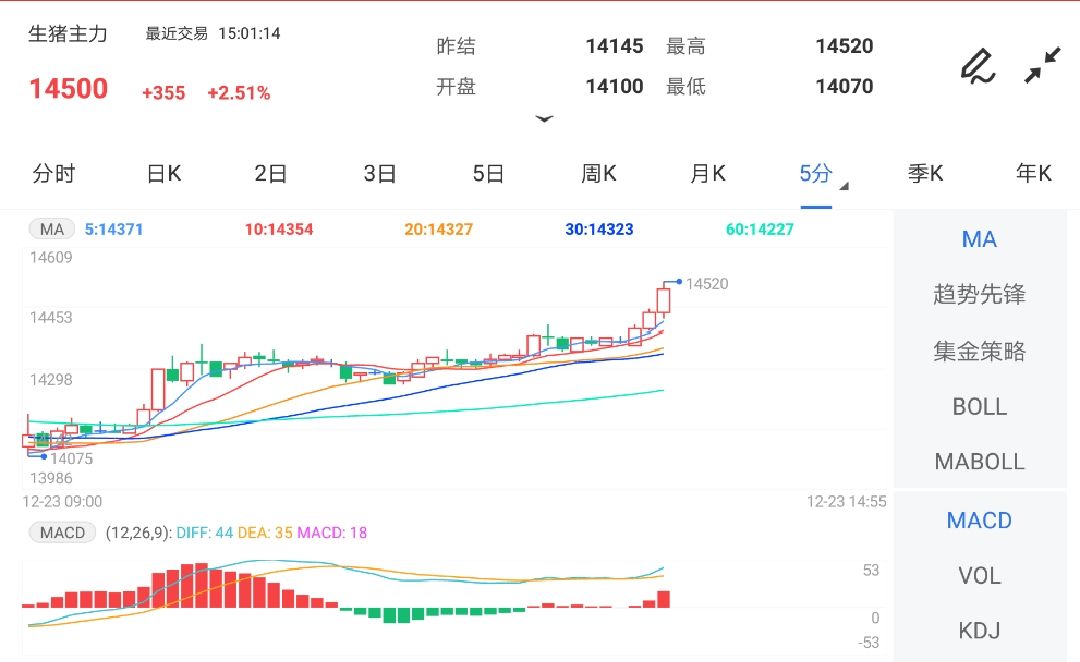Select 集金策略 in the sidebar

[980, 351]
